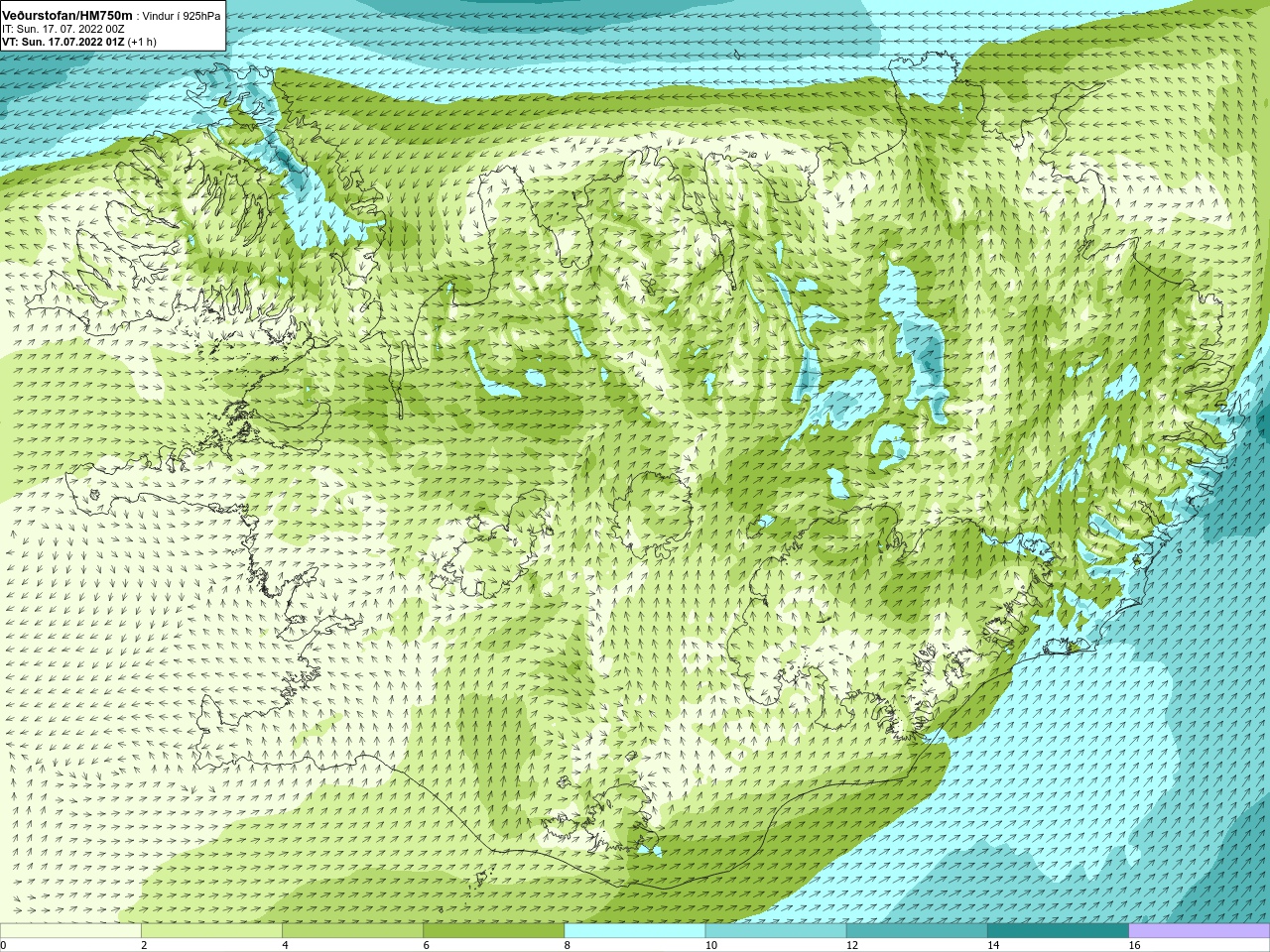Select the 4–6 medium green legend swatch

[x=353, y=931]
